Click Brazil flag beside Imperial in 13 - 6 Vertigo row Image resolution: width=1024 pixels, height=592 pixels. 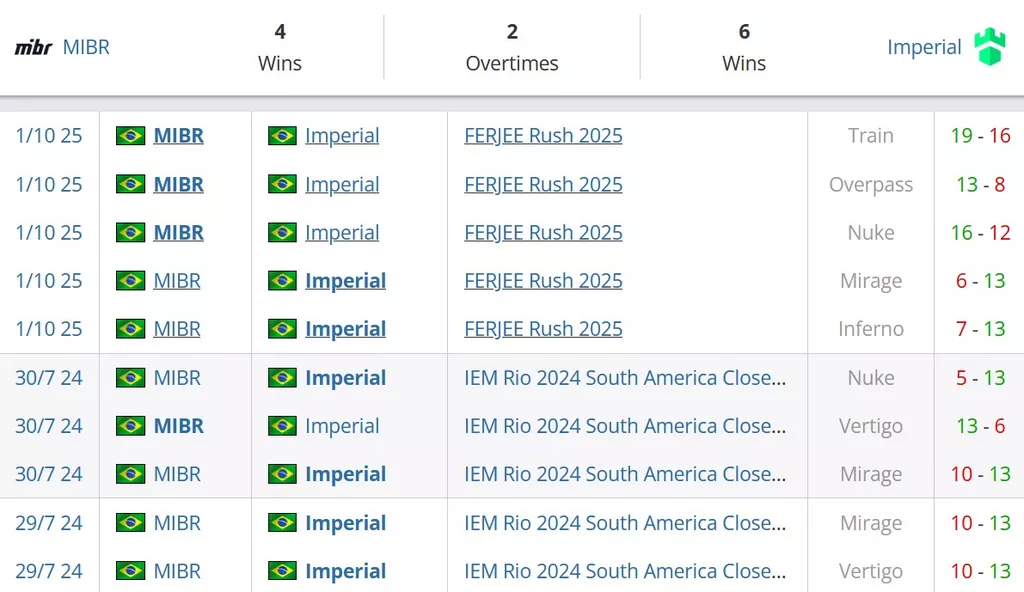point(282,426)
